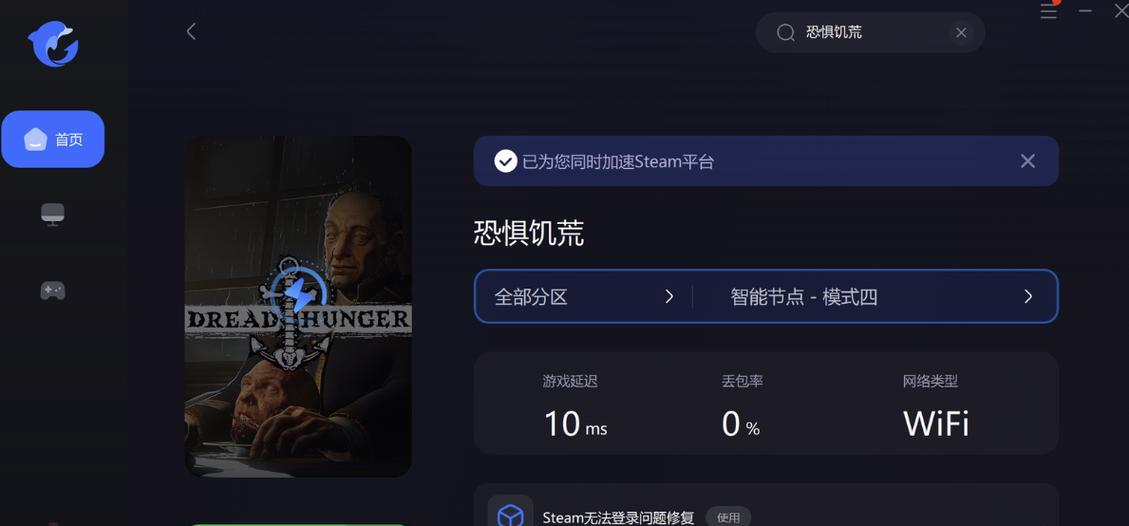
Task: Expand the 全部分区 region selector
Action: (x=583, y=296)
